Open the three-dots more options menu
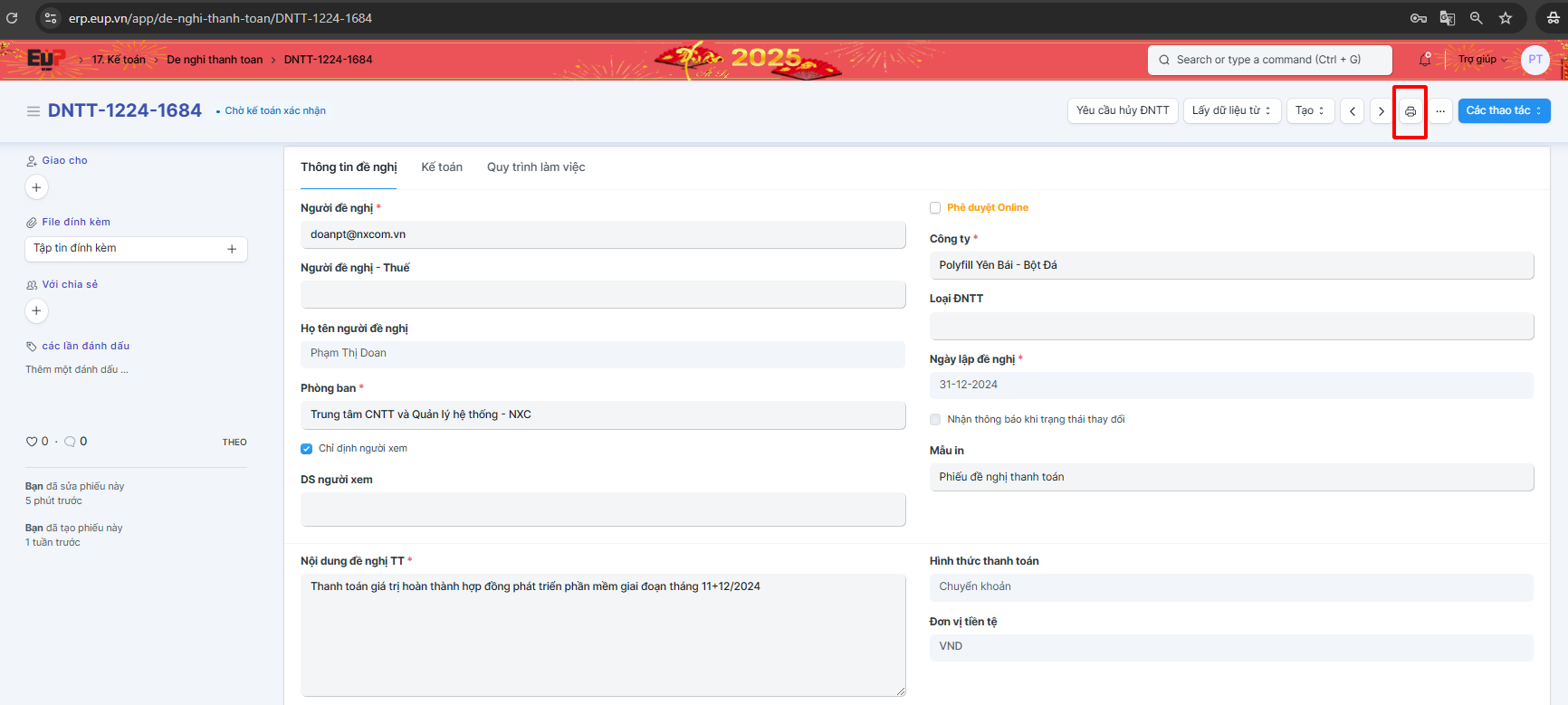This screenshot has width=1568, height=705. click(1439, 111)
